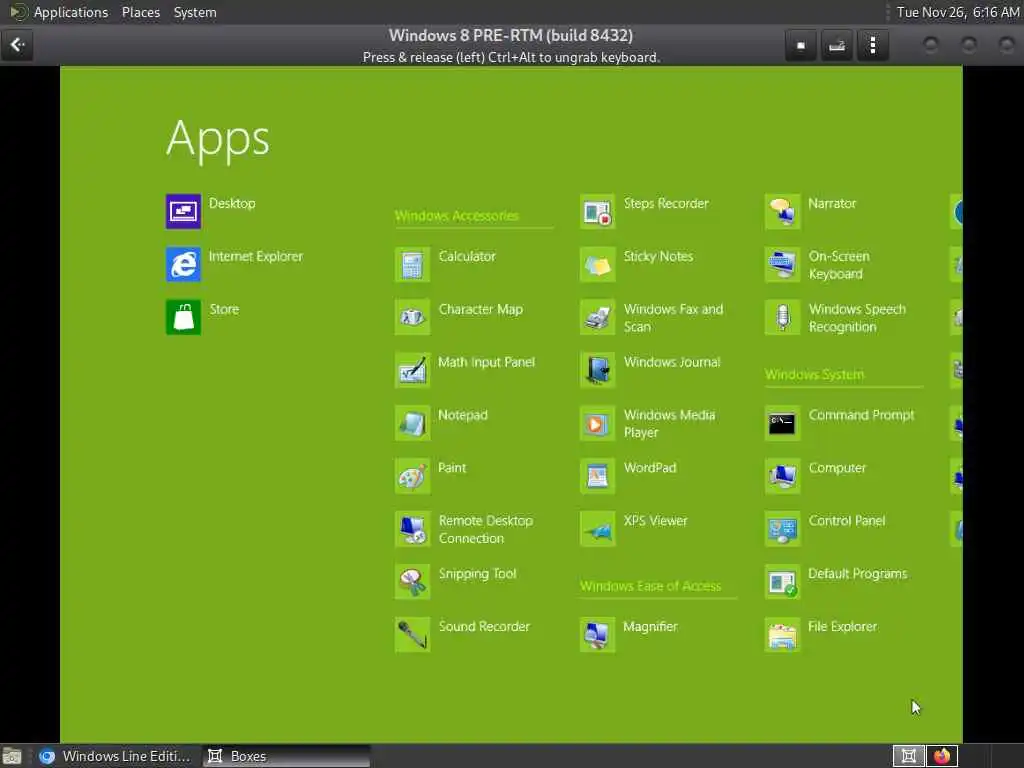The image size is (1024, 768).
Task: Open the Math Input Panel icon
Action: click(x=412, y=370)
